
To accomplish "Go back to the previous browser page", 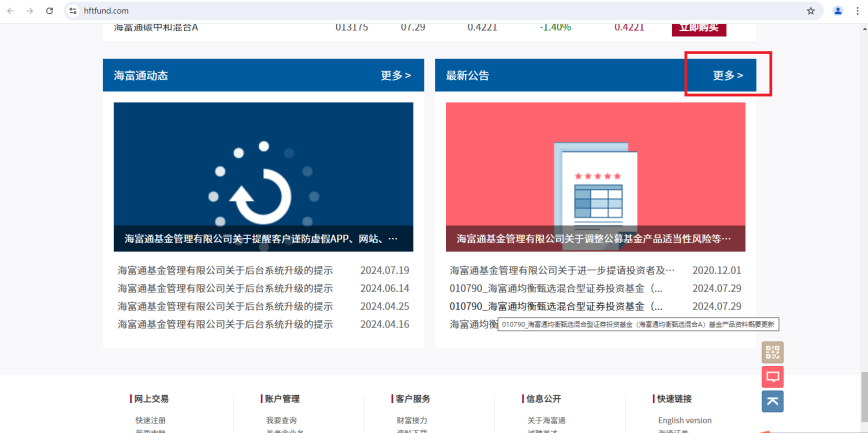I will (x=11, y=11).
